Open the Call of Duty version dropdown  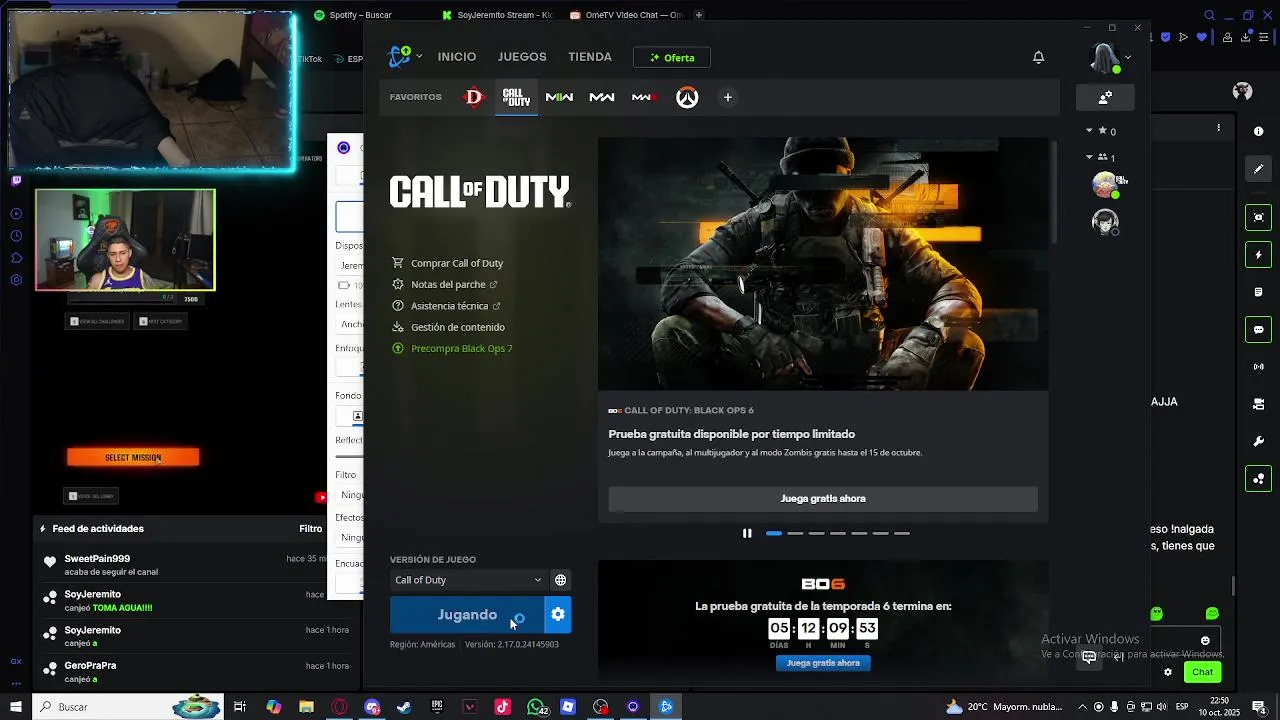pyautogui.click(x=468, y=580)
